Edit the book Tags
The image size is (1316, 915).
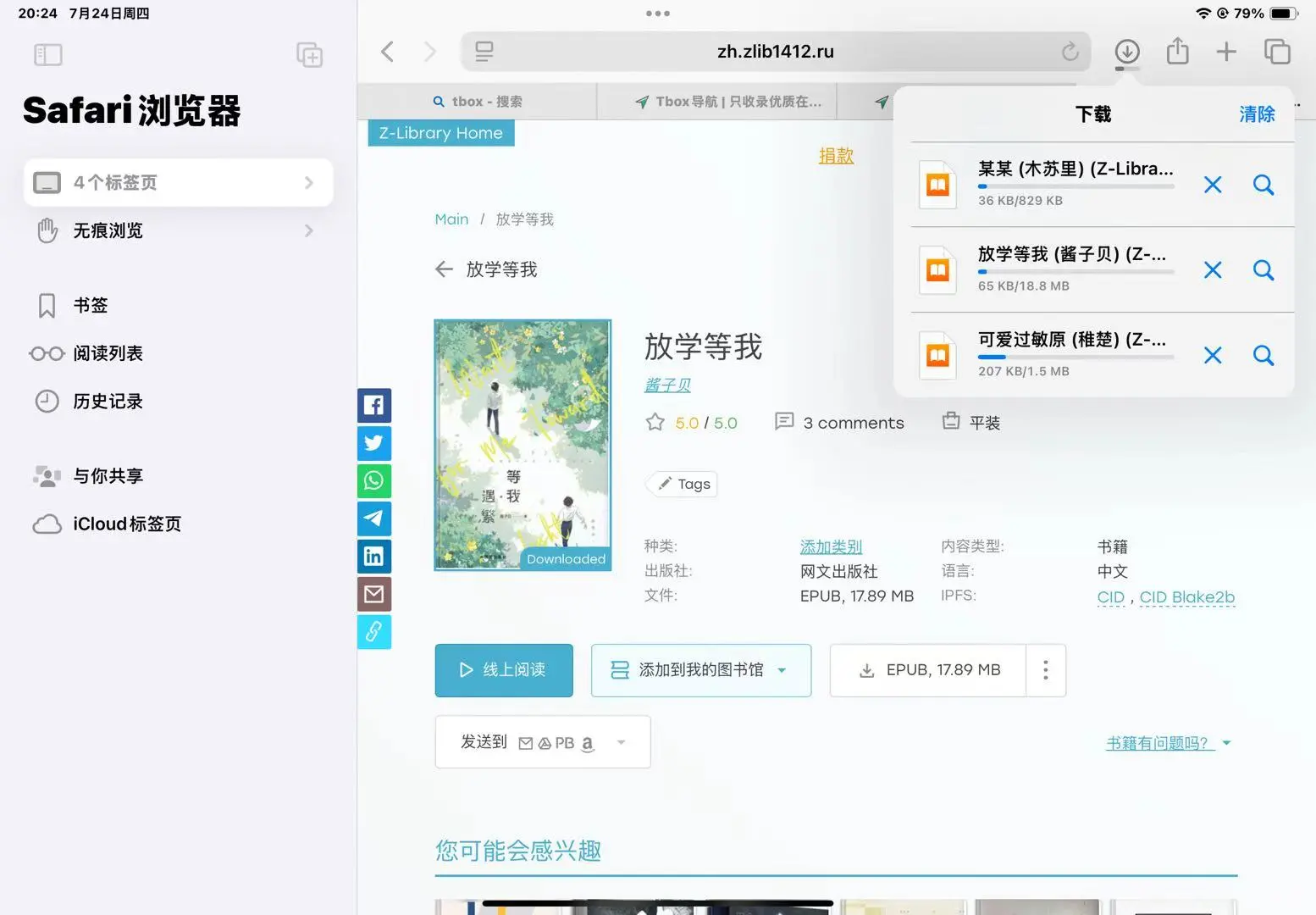[x=682, y=484]
